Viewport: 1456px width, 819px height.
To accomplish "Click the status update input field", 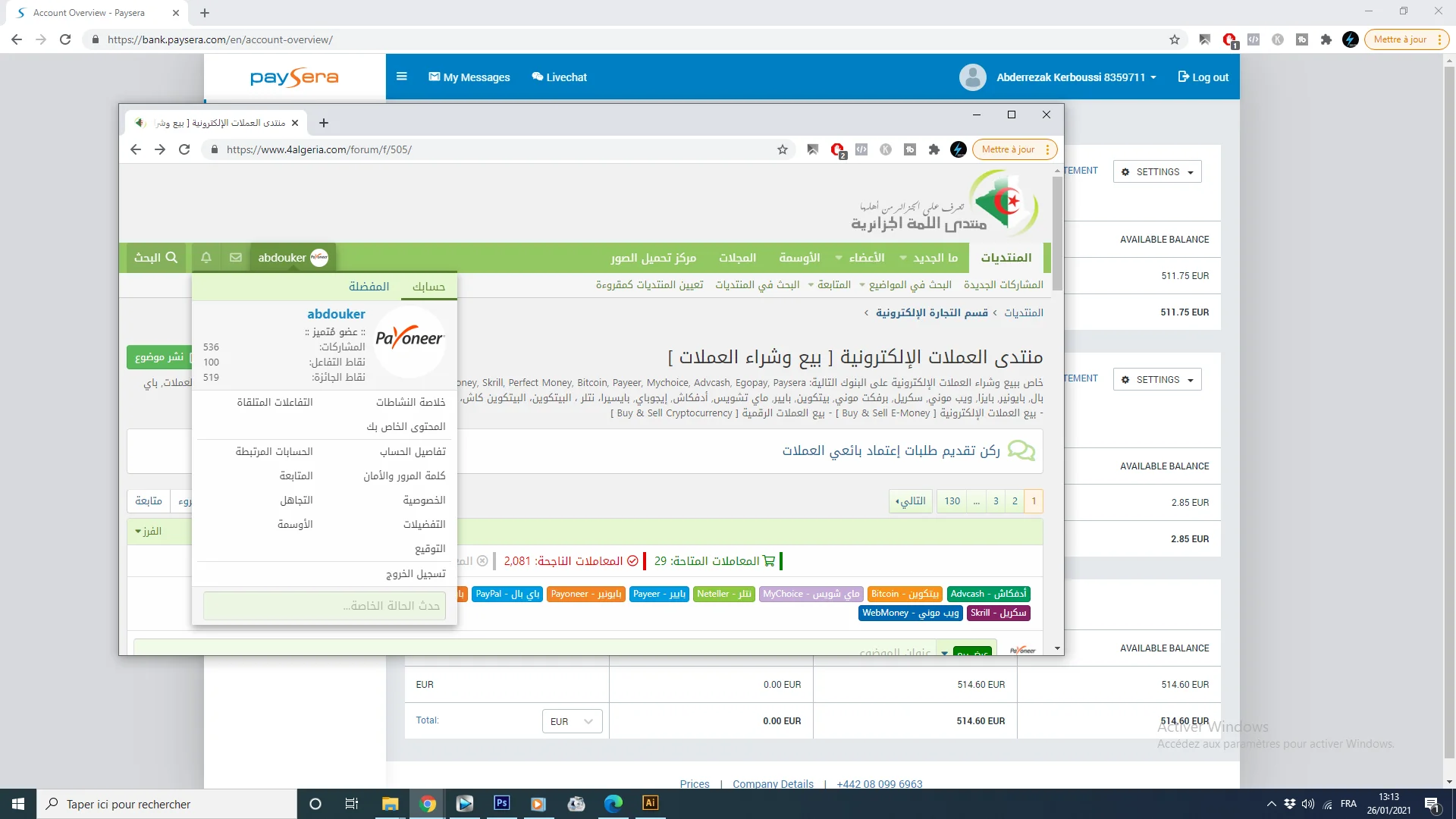I will 325,606.
